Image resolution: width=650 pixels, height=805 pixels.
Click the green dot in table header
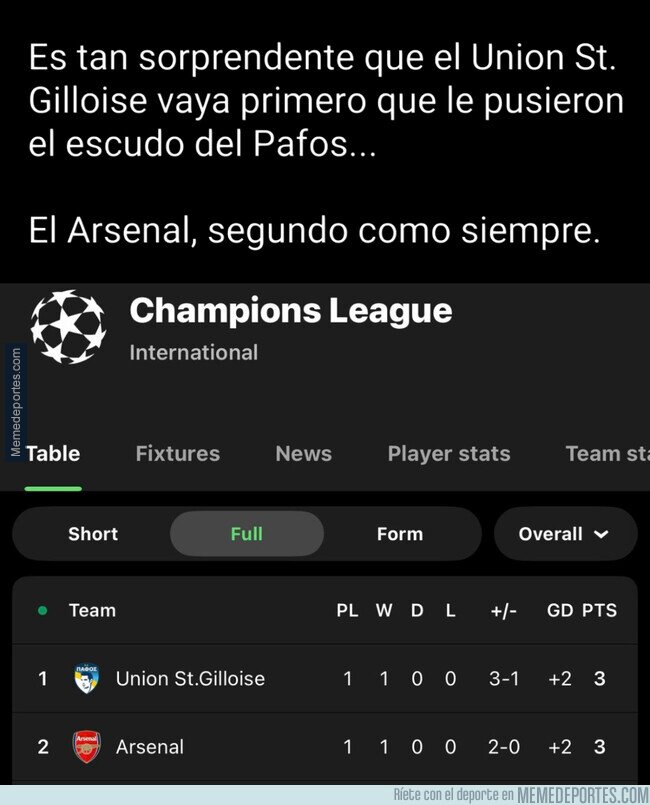click(42, 610)
